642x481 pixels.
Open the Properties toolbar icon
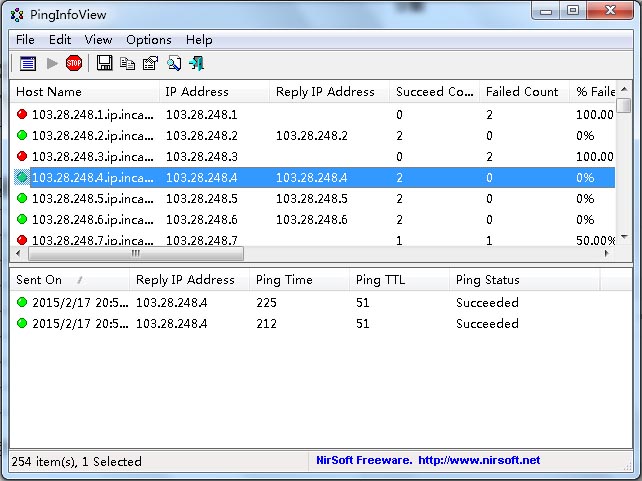coord(150,64)
